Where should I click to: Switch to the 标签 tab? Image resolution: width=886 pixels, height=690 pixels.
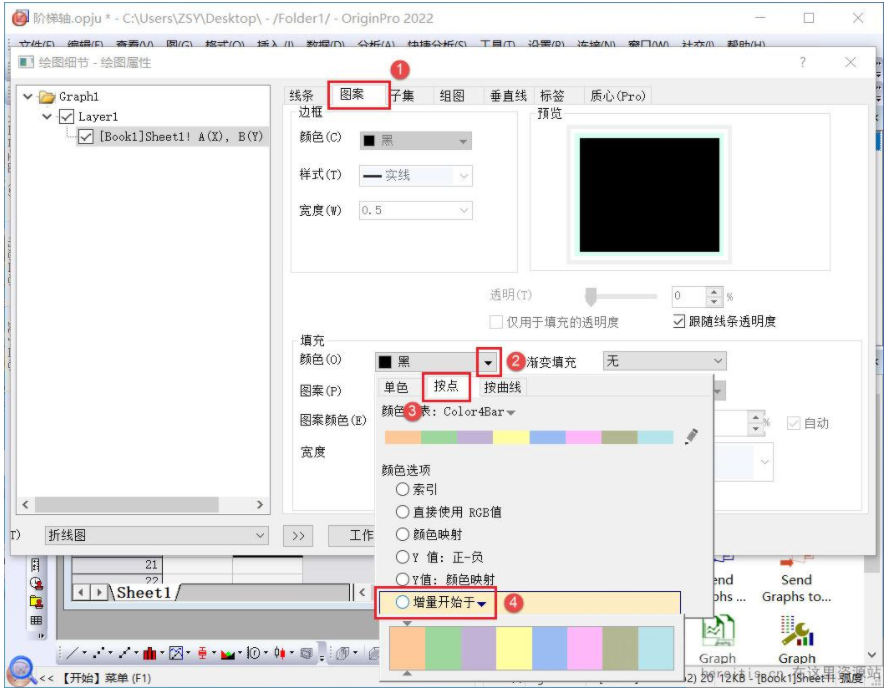552,96
